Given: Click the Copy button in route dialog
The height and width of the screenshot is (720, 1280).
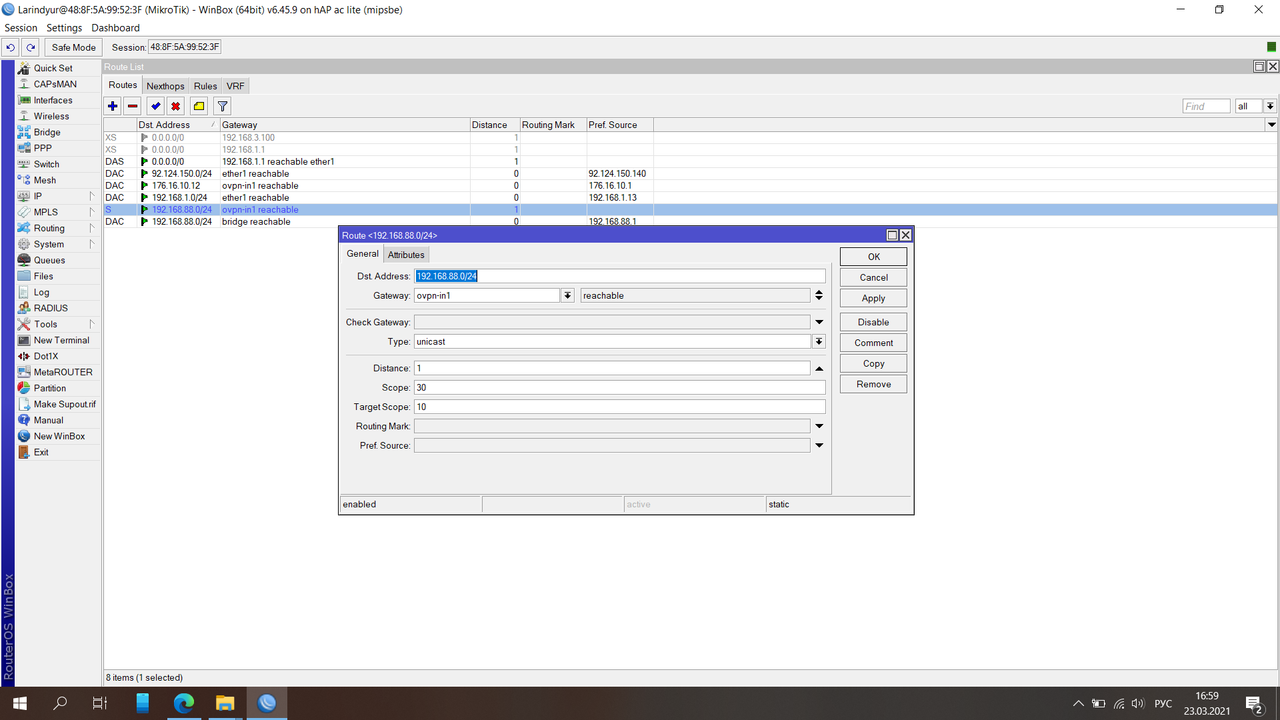Looking at the screenshot, I should 874,364.
